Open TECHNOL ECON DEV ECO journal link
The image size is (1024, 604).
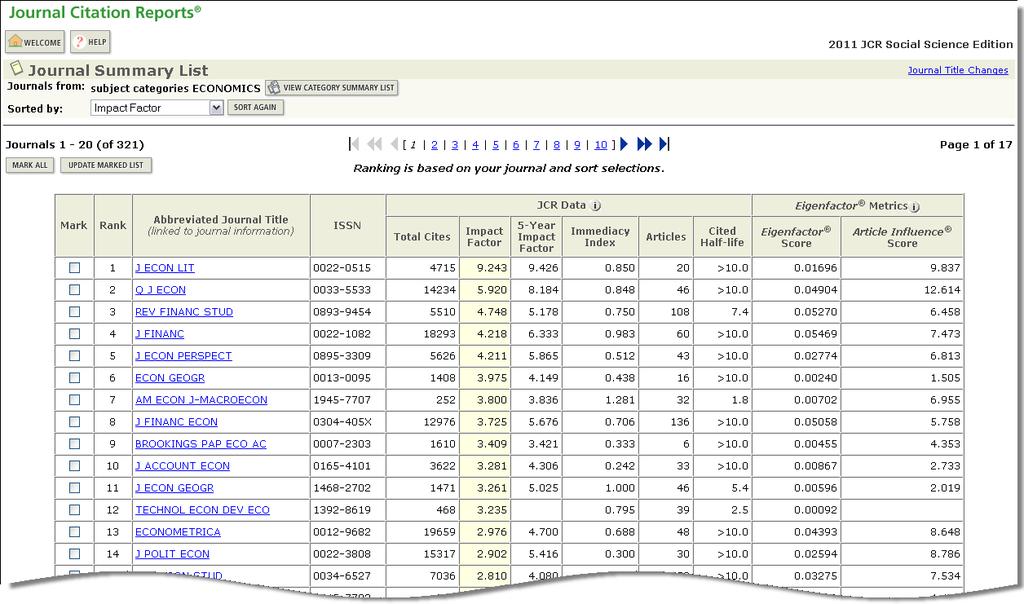coord(202,510)
